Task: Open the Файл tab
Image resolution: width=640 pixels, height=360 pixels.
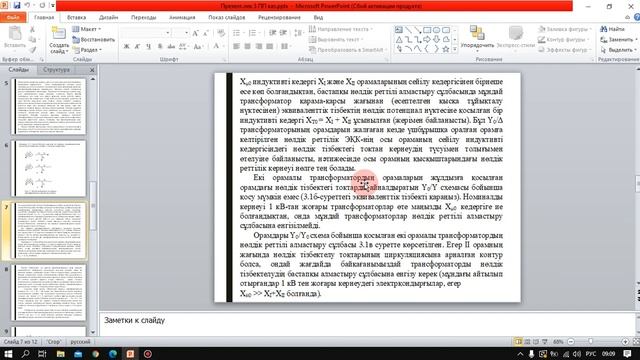Action: (x=13, y=18)
